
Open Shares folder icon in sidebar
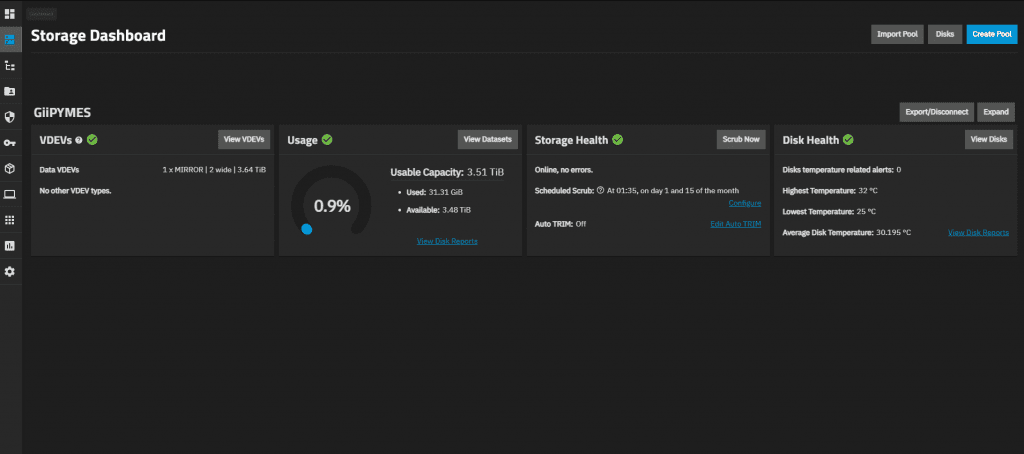click(x=10, y=91)
